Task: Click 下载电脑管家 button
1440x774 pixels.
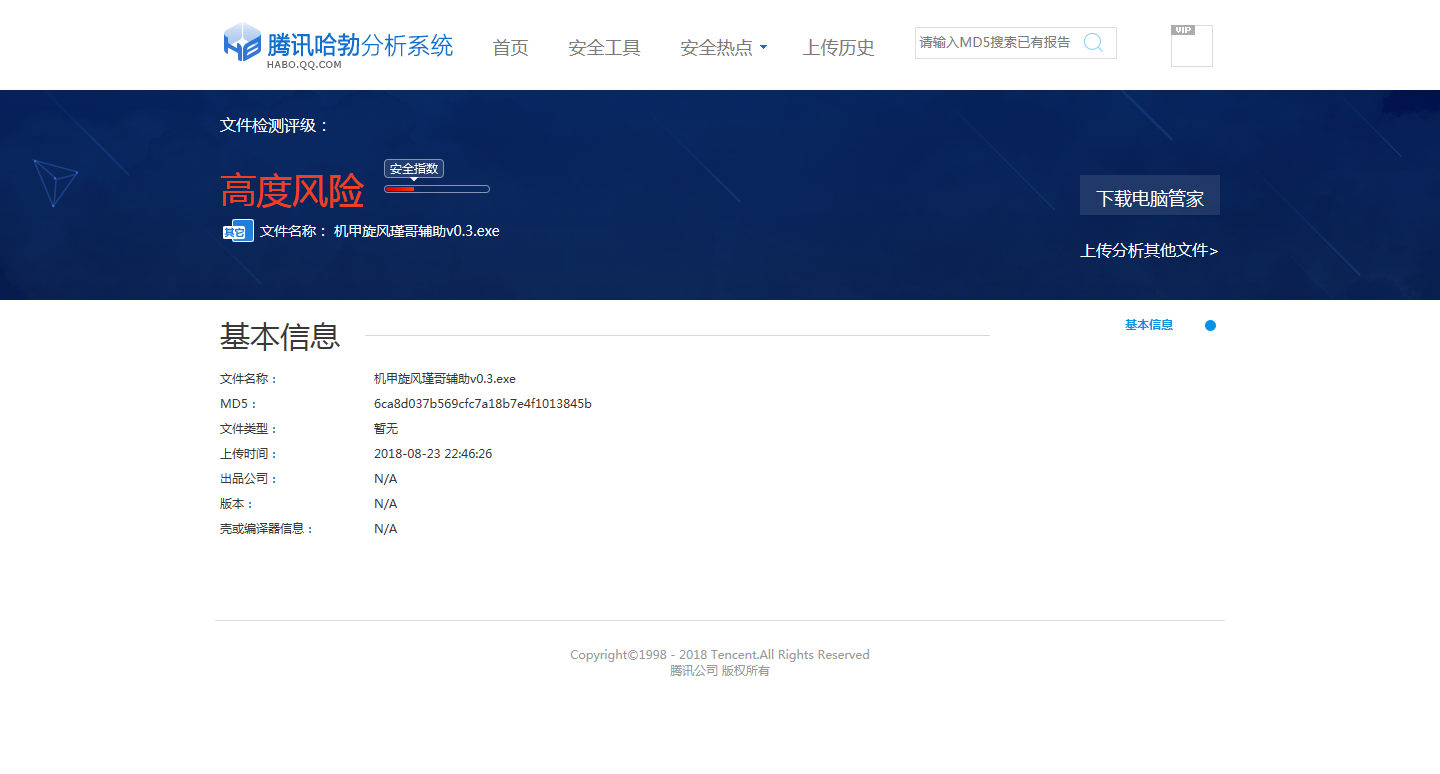Action: 1150,195
